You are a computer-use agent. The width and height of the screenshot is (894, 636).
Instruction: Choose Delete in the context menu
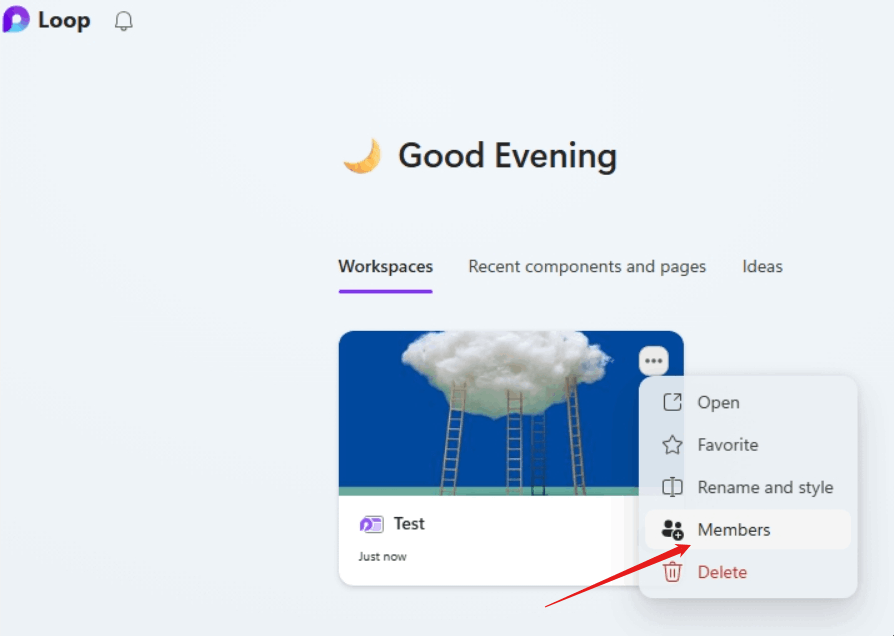coord(747,572)
